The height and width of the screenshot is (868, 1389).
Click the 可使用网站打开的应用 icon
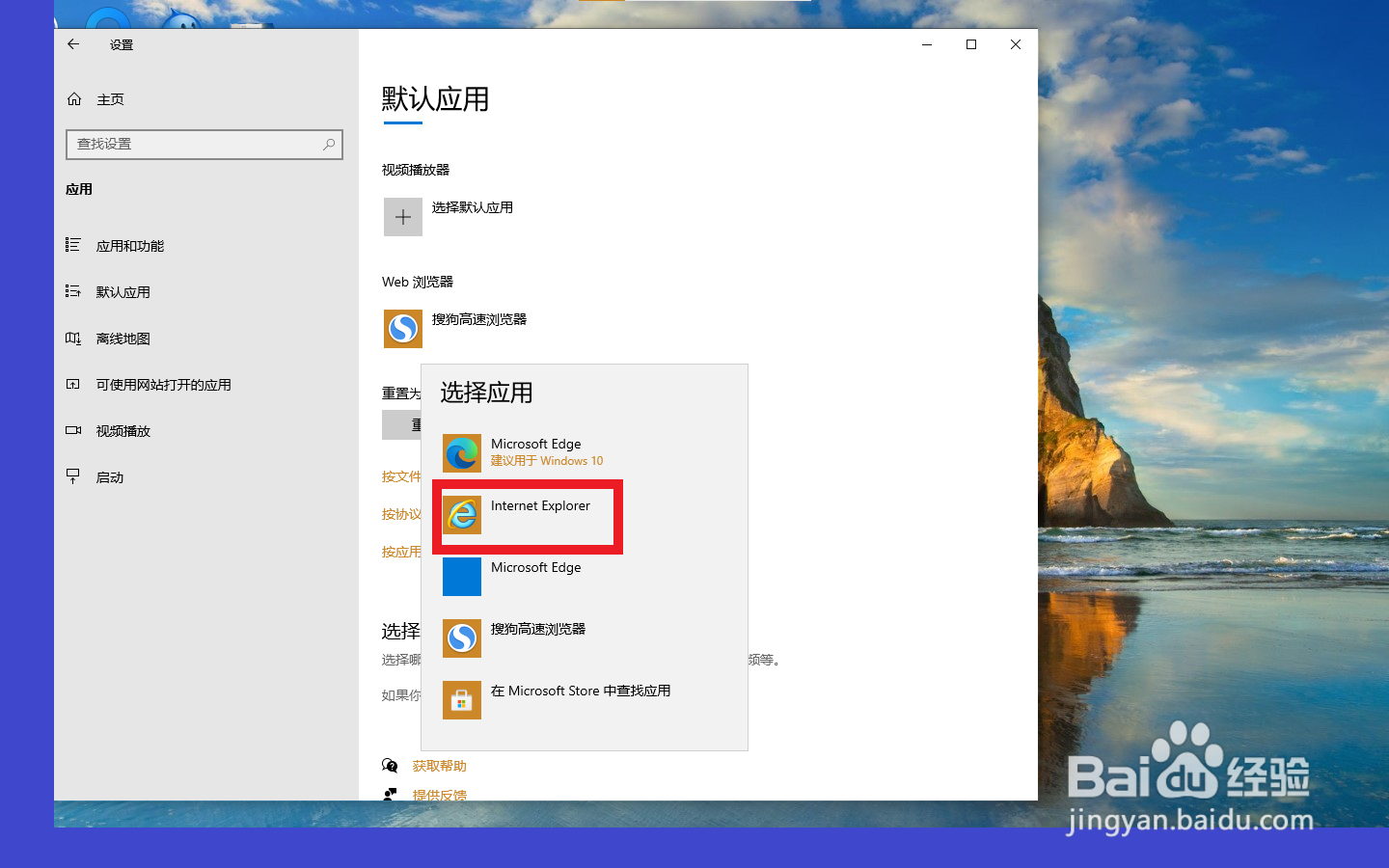tap(73, 384)
